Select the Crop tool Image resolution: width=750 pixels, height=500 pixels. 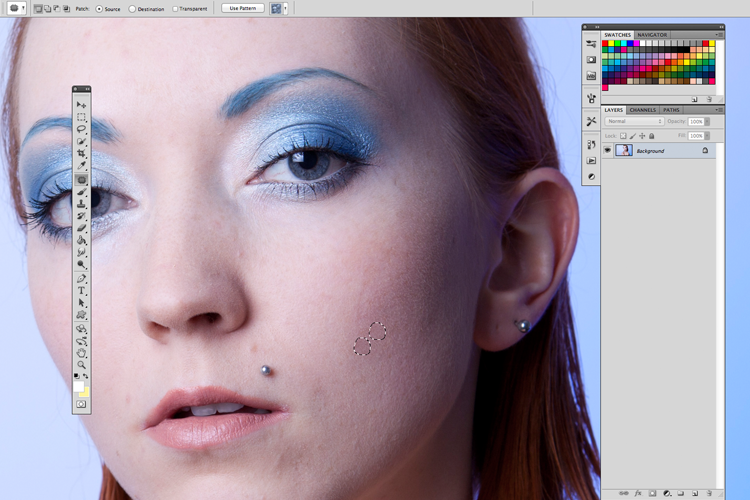tap(81, 153)
